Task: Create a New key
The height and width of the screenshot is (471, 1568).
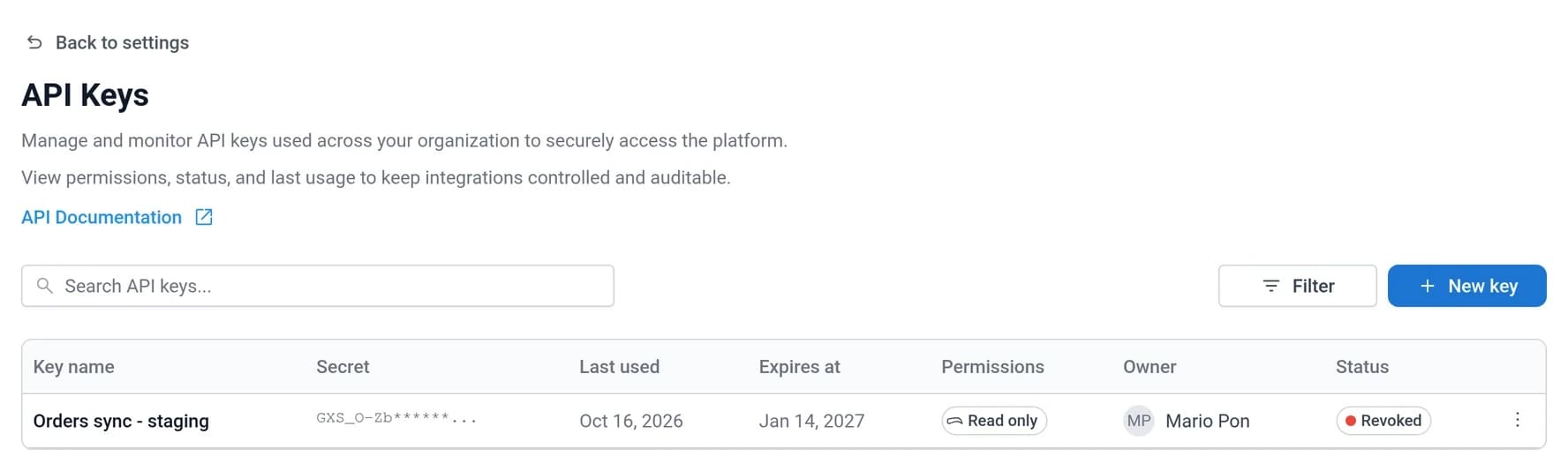Action: coord(1466,286)
